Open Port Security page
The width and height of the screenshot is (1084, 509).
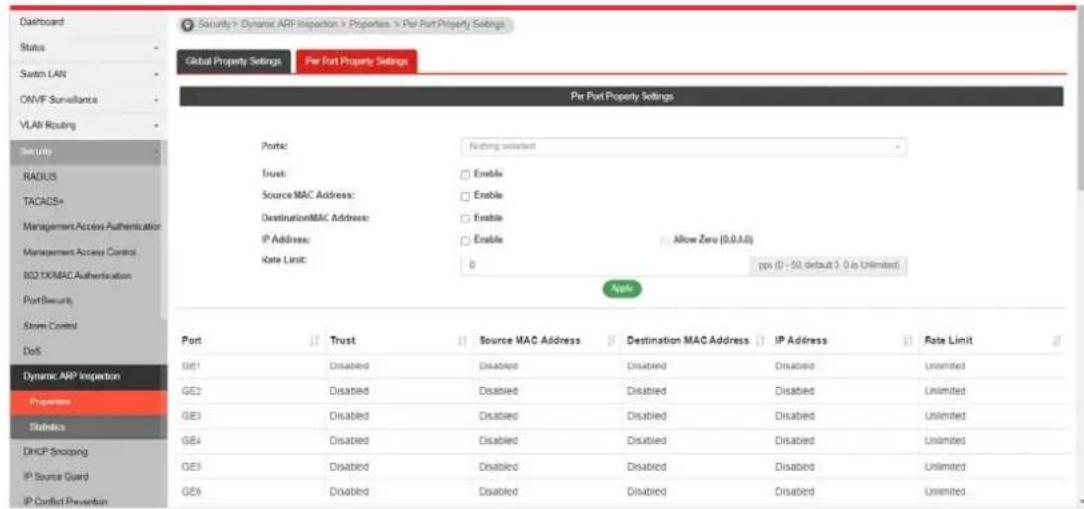pos(48,301)
